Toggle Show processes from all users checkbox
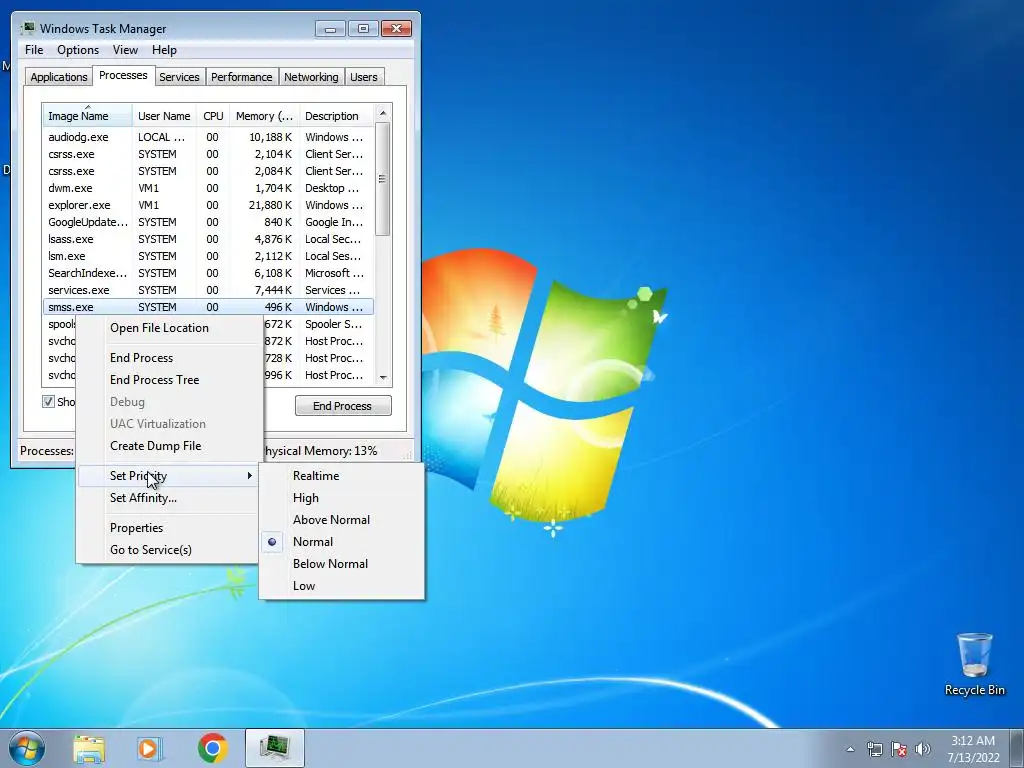 pos(48,402)
